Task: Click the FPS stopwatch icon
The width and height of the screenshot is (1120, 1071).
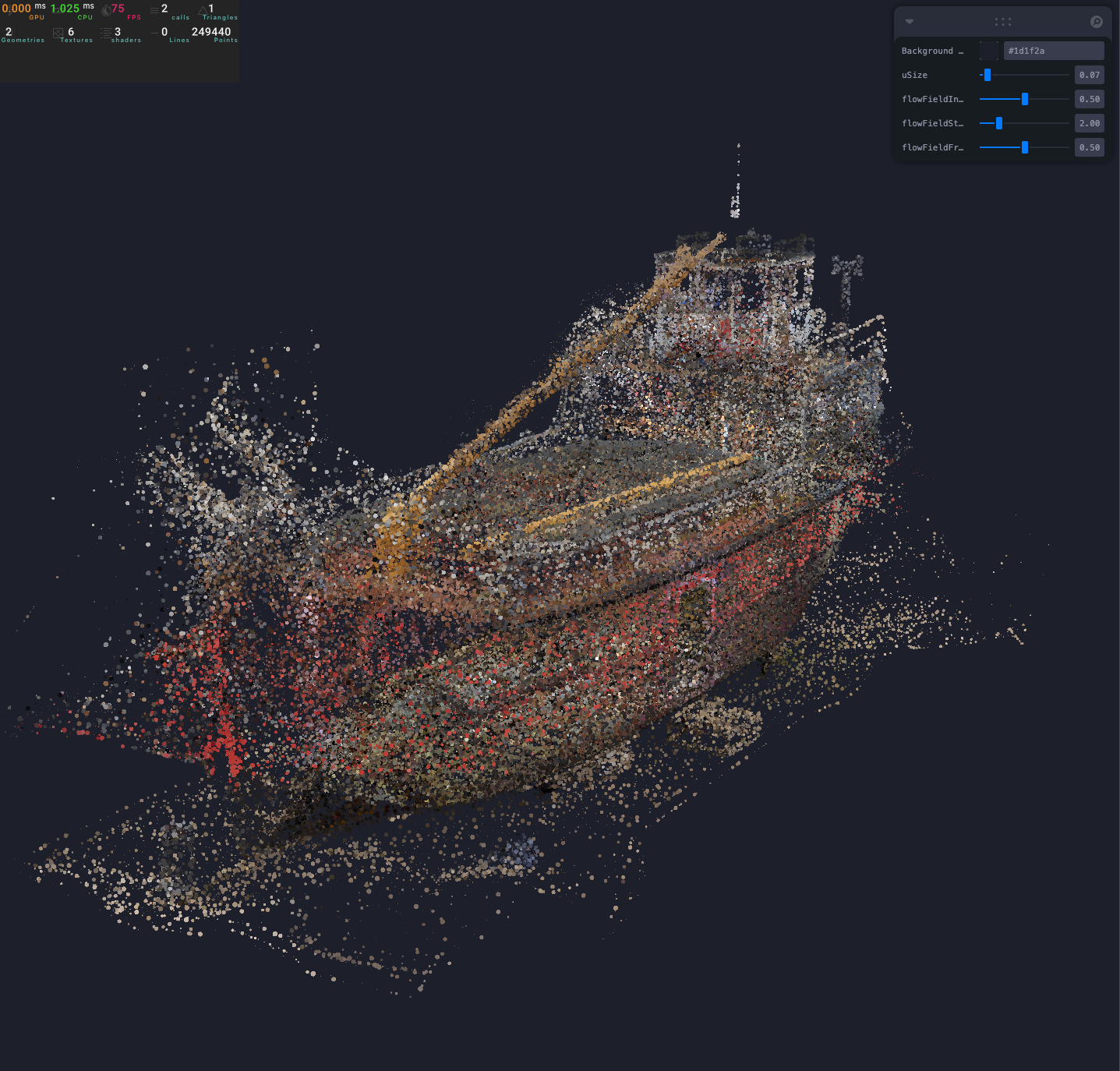Action: click(x=106, y=10)
